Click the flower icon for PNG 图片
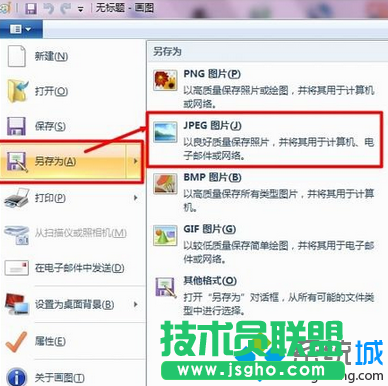This screenshot has width=388, height=386. (x=165, y=80)
